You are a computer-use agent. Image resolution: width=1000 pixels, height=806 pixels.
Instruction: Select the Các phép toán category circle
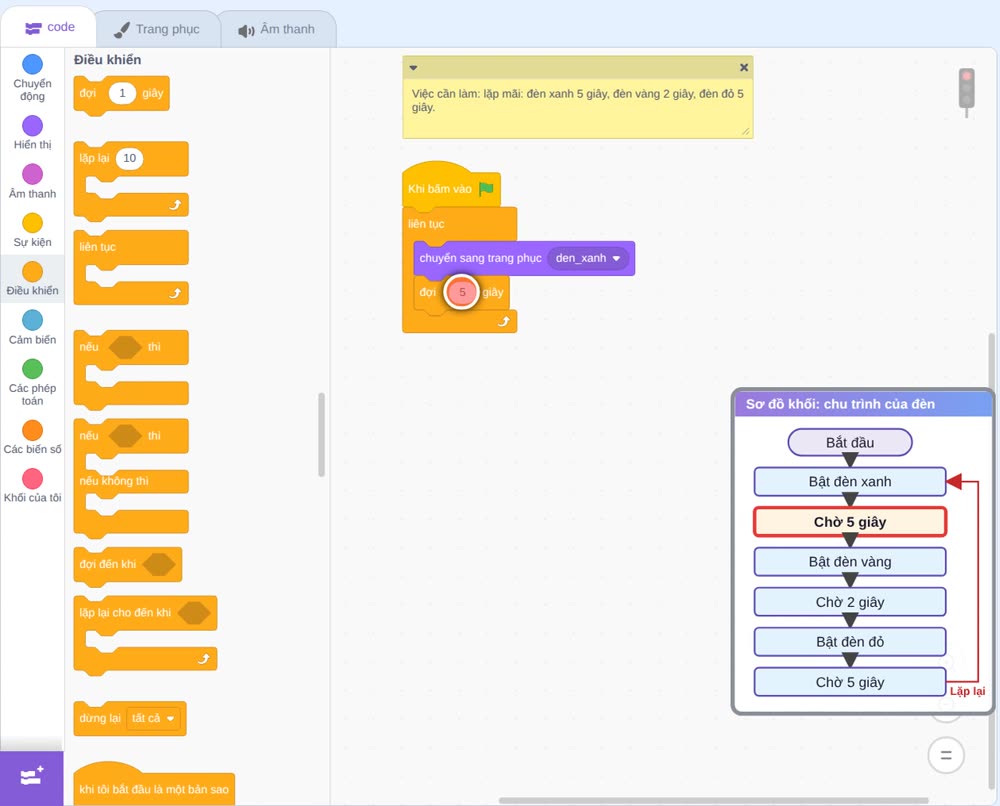33,369
